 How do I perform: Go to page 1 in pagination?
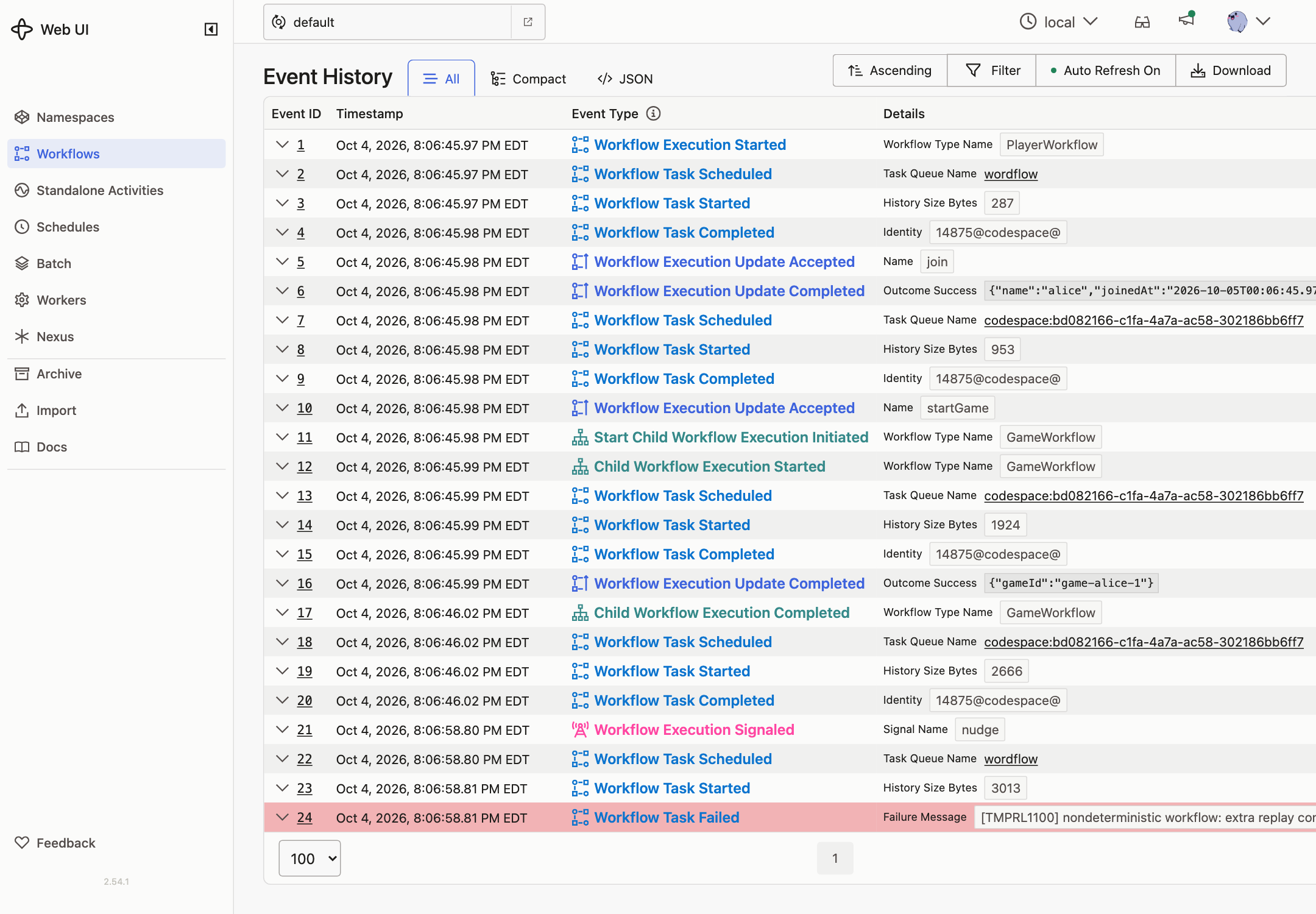tap(835, 859)
